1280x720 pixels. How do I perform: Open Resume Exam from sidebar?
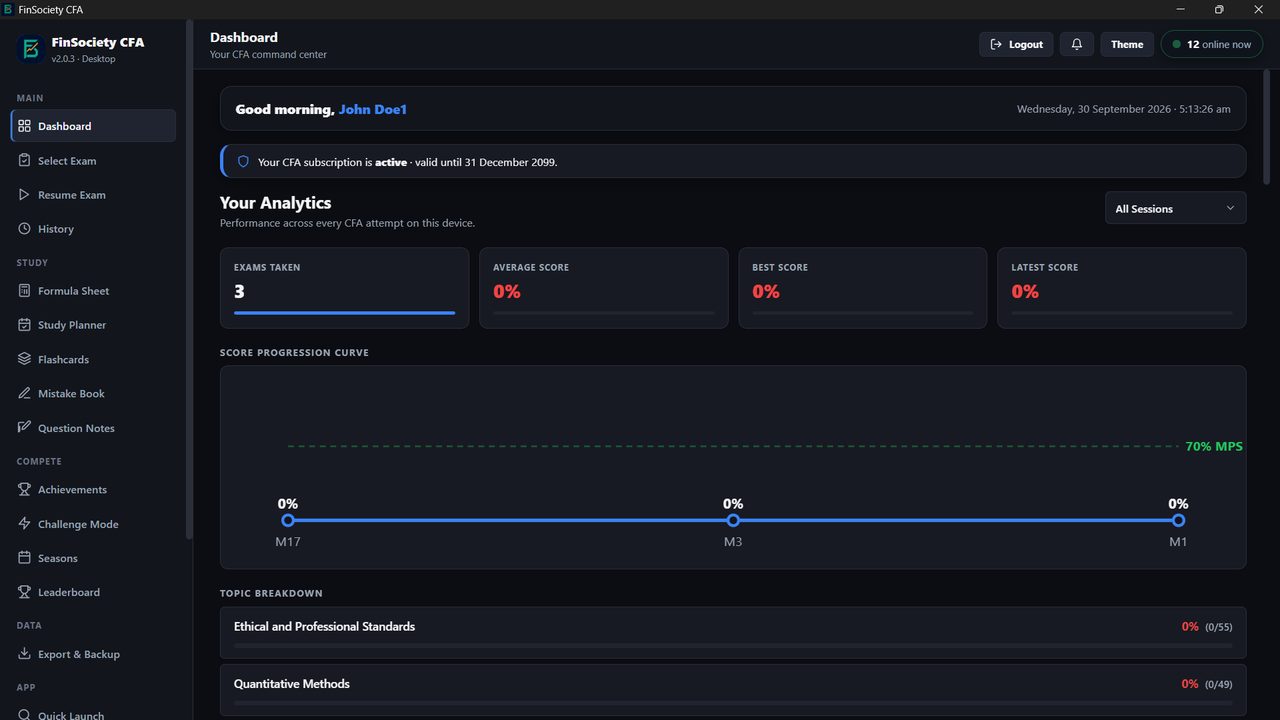click(93, 194)
